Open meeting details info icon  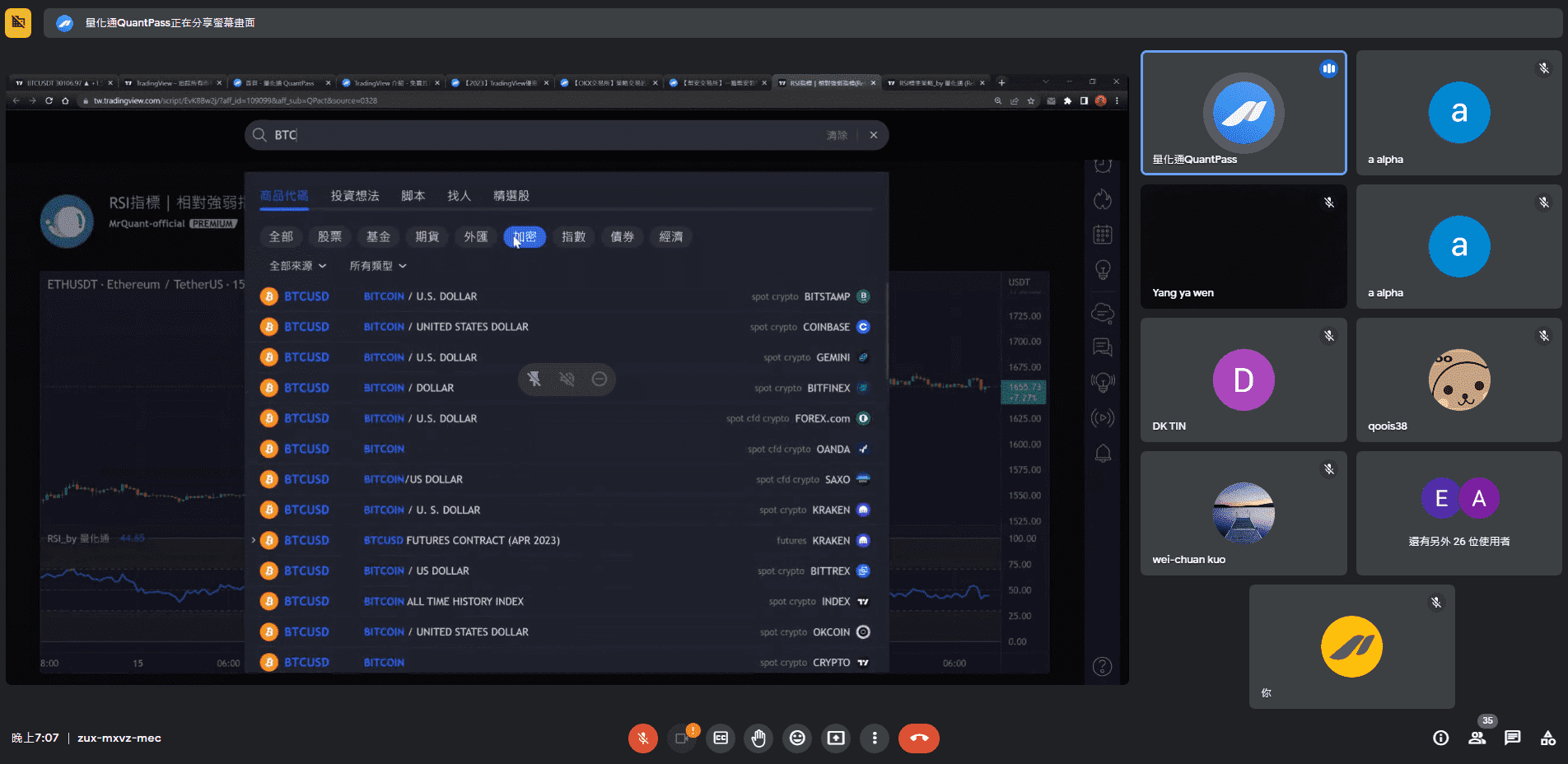point(1441,738)
